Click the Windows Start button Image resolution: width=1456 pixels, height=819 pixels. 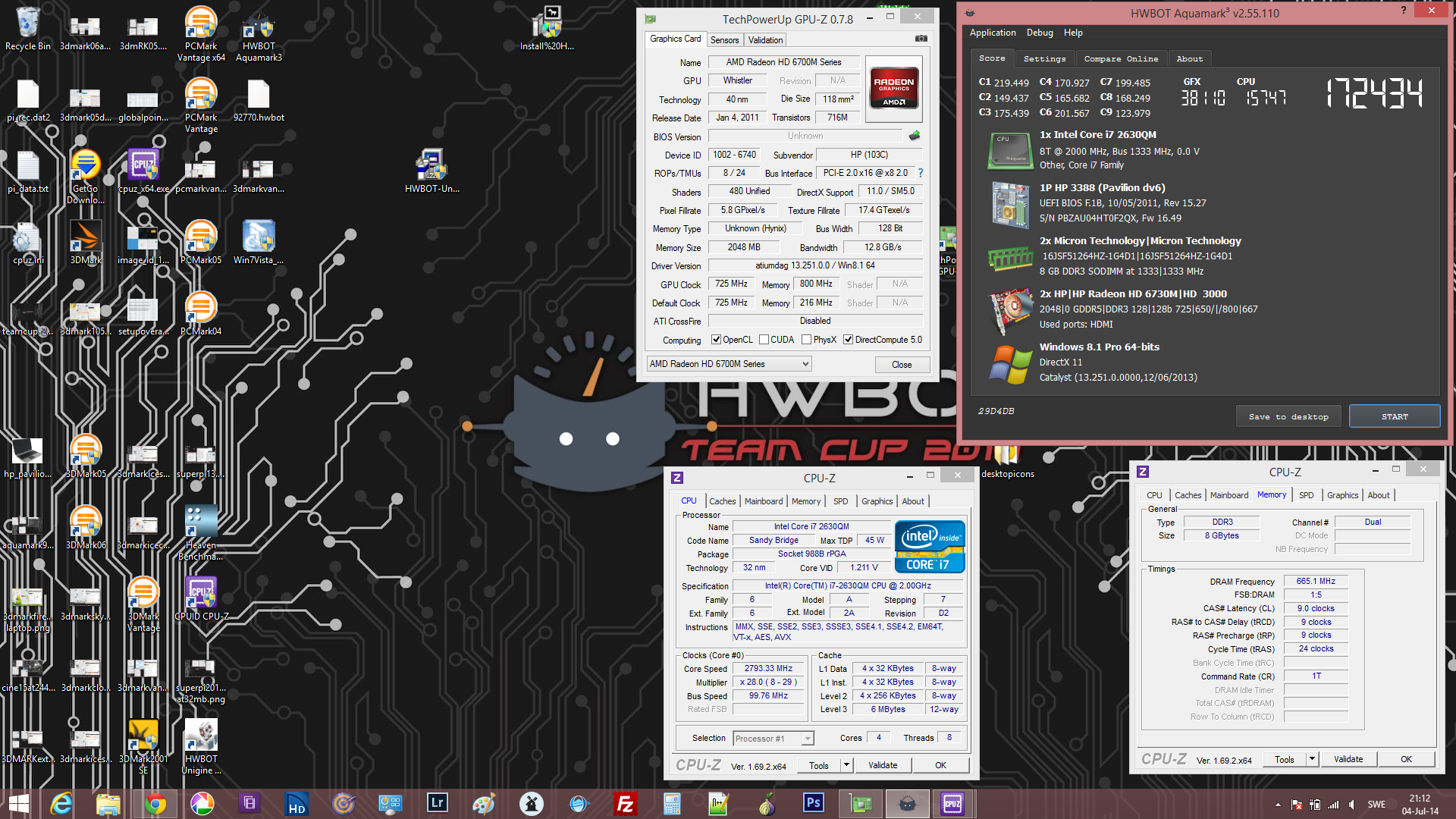pyautogui.click(x=19, y=804)
